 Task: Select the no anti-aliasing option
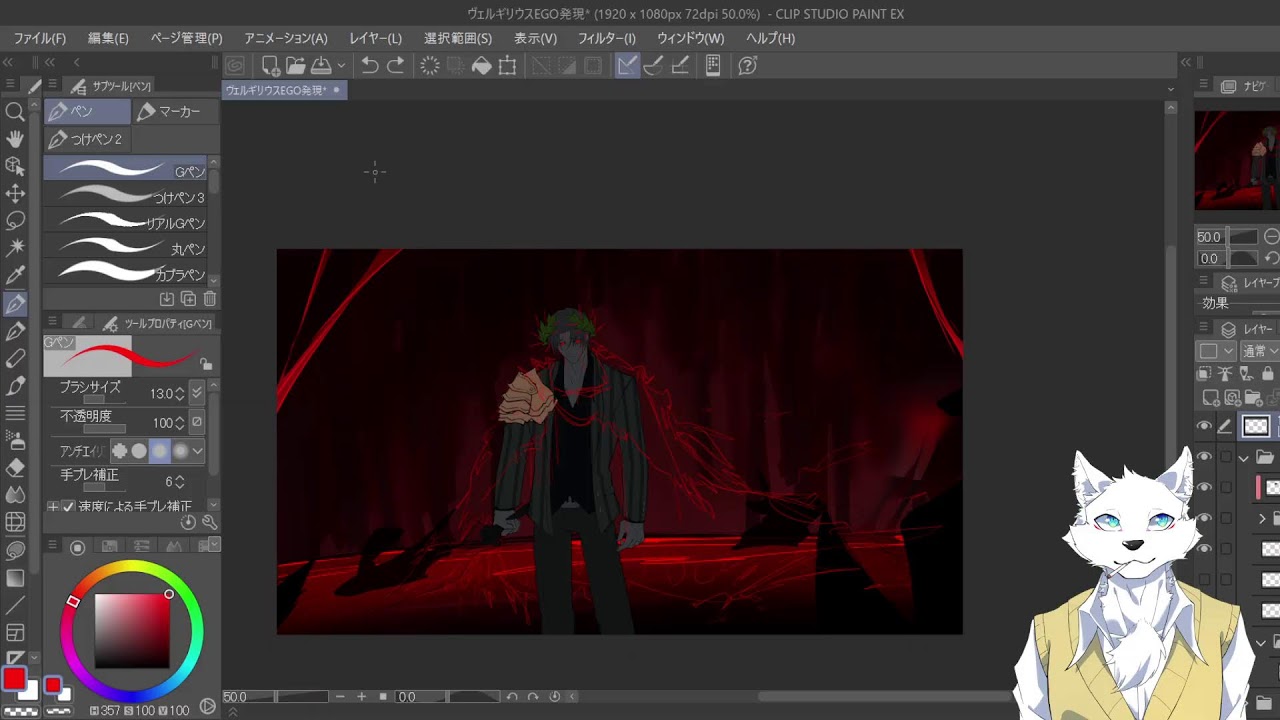[119, 451]
